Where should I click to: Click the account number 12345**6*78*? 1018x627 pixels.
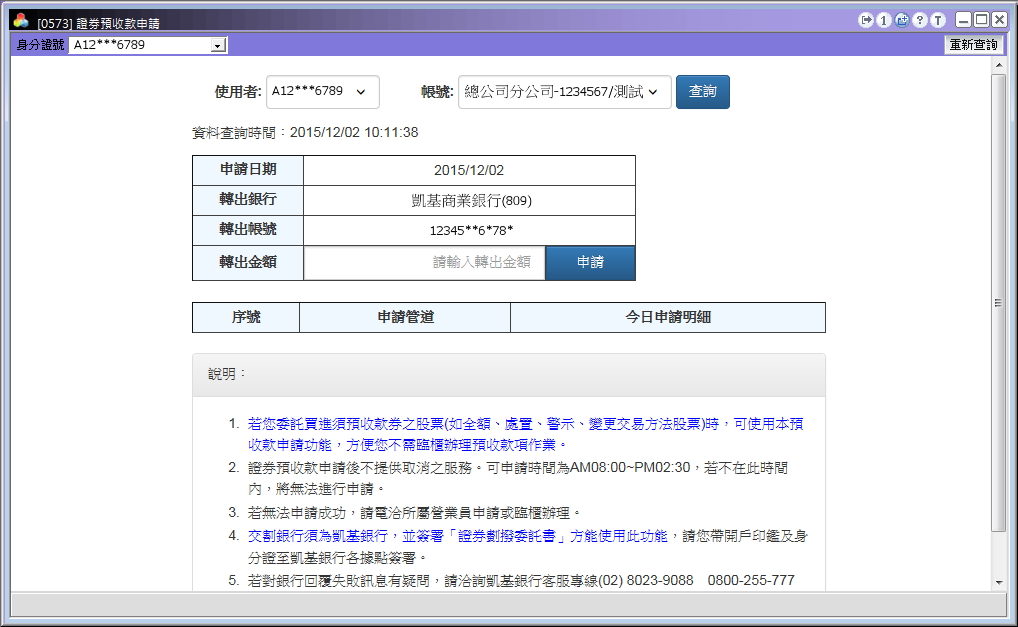(x=471, y=230)
